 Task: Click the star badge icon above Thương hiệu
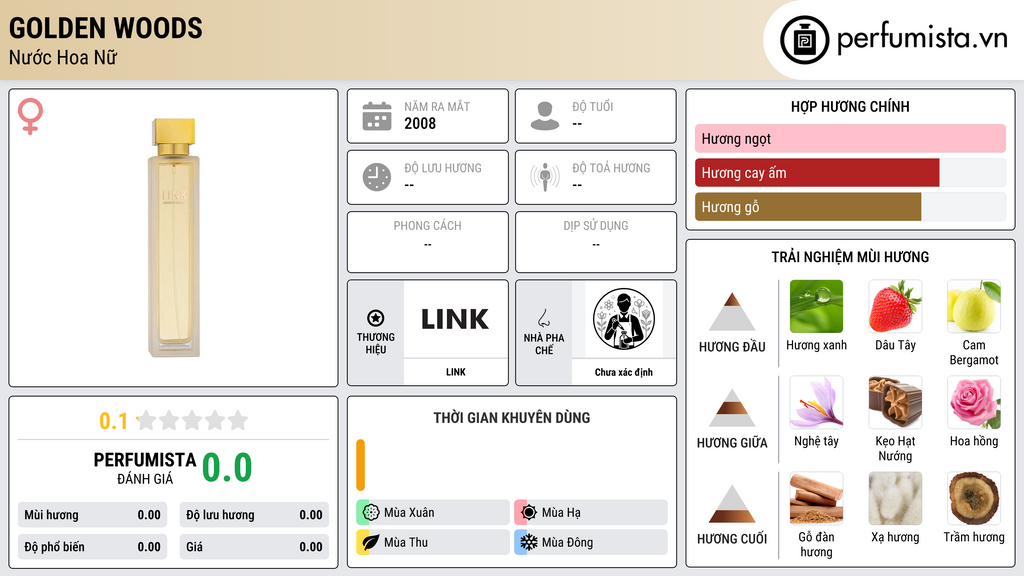(376, 318)
